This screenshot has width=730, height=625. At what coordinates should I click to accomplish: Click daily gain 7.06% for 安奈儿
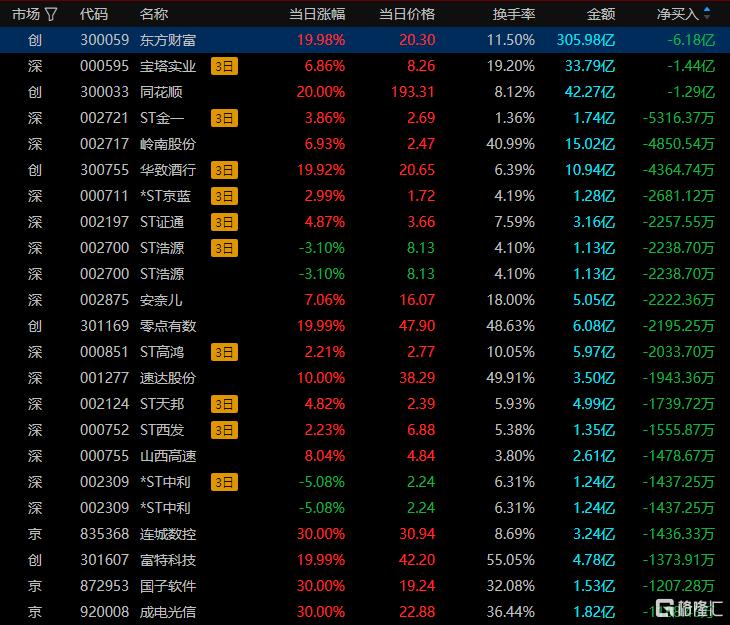(x=324, y=300)
